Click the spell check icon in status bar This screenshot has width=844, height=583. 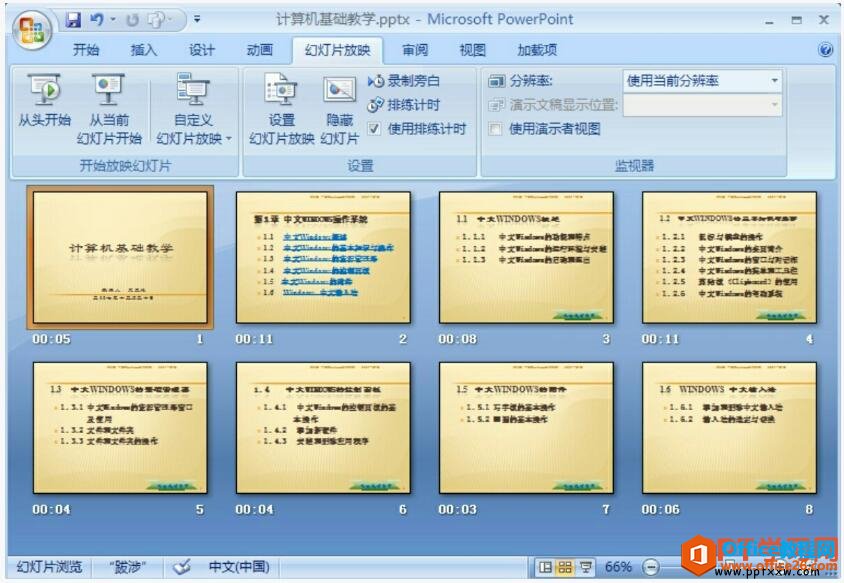182,566
